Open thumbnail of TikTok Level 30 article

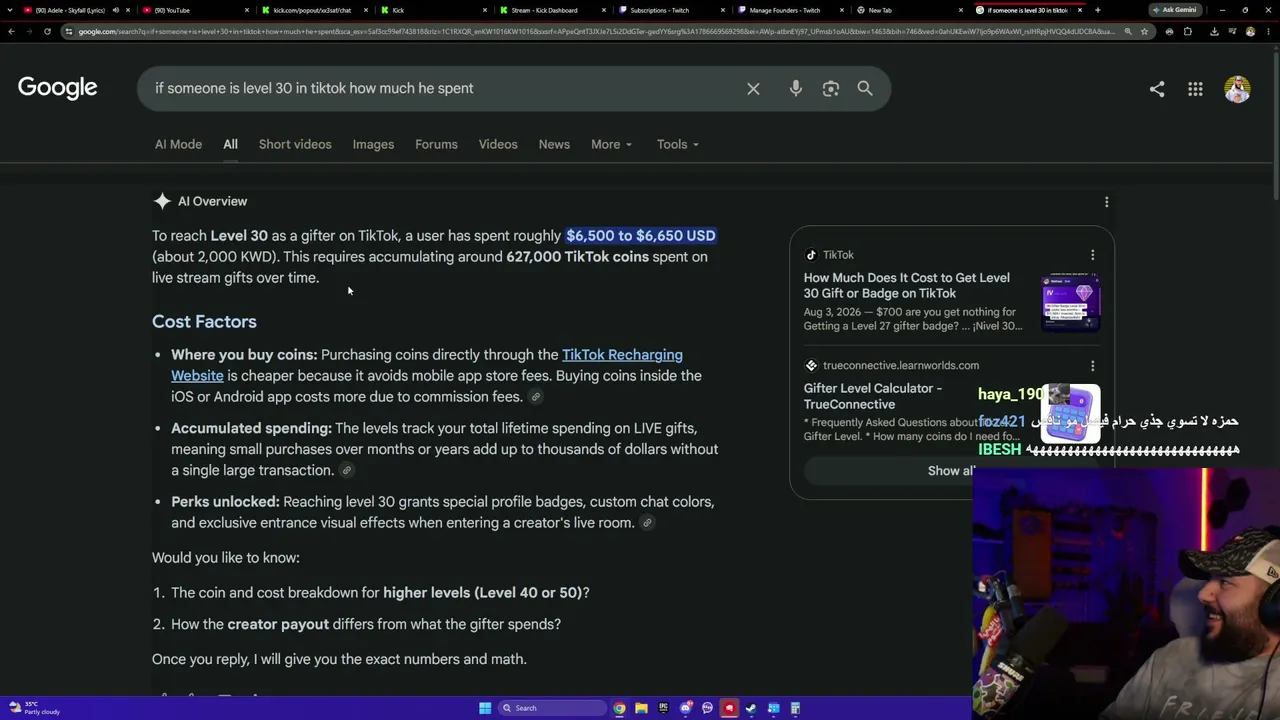click(1070, 302)
